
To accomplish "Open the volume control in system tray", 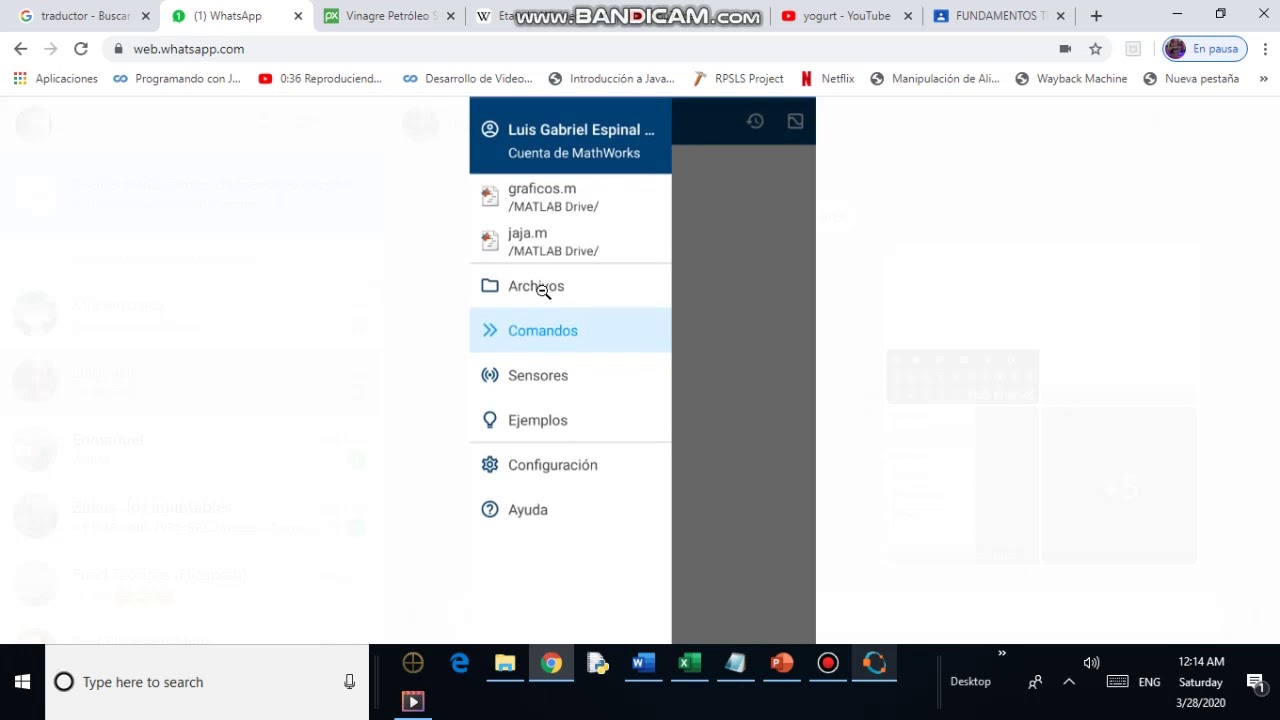I will (x=1091, y=663).
